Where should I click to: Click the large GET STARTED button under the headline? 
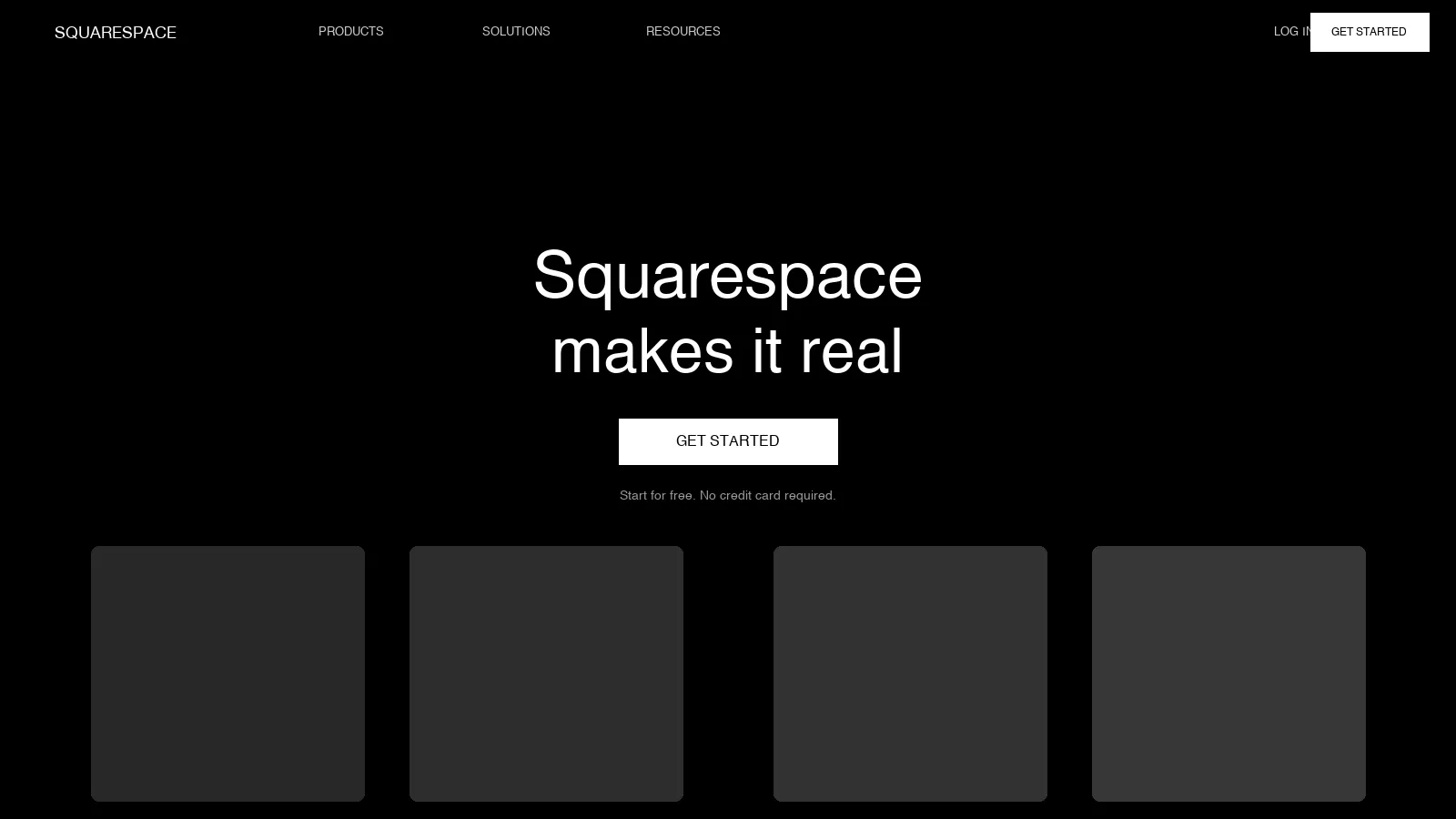coord(728,441)
